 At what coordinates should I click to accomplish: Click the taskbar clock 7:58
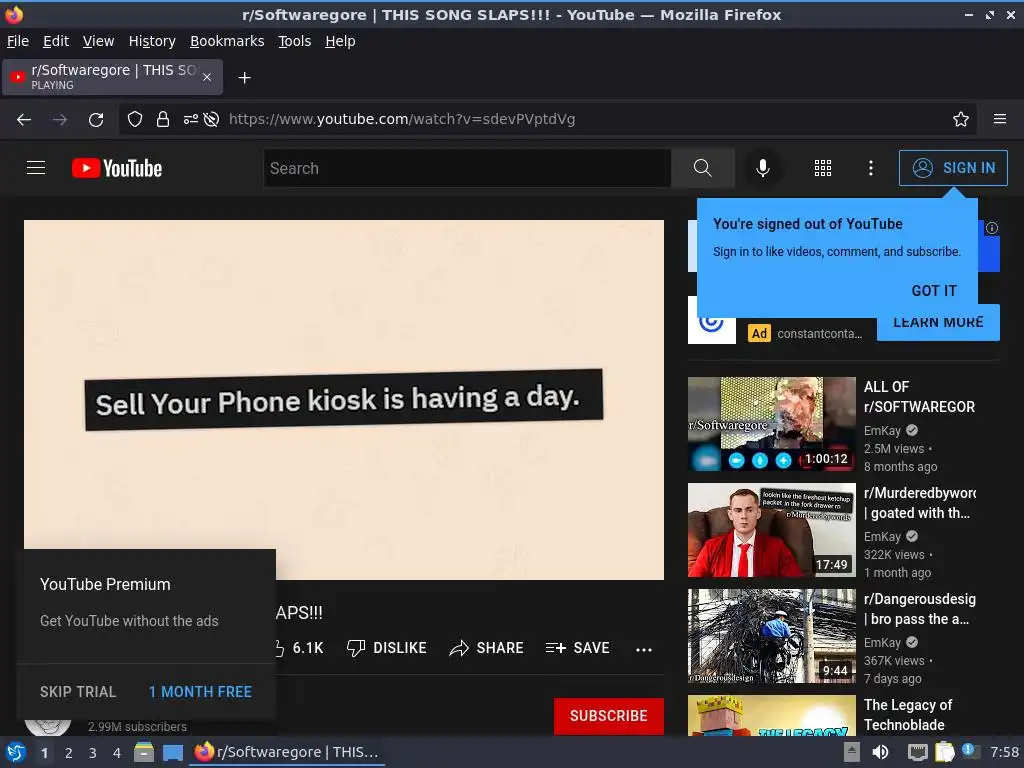[1004, 752]
